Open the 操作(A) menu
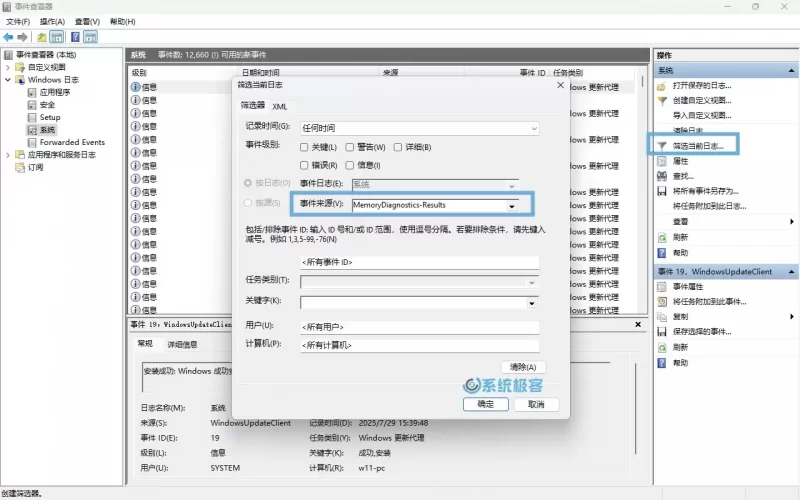Image resolution: width=800 pixels, height=500 pixels. click(53, 21)
